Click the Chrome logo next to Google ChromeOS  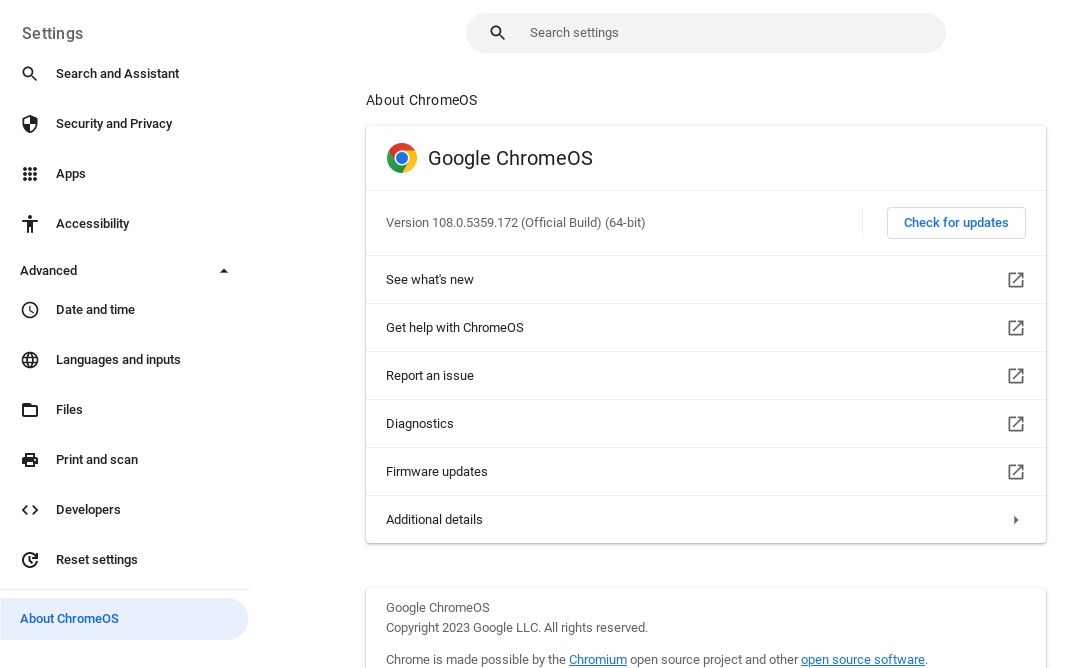pyautogui.click(x=402, y=158)
